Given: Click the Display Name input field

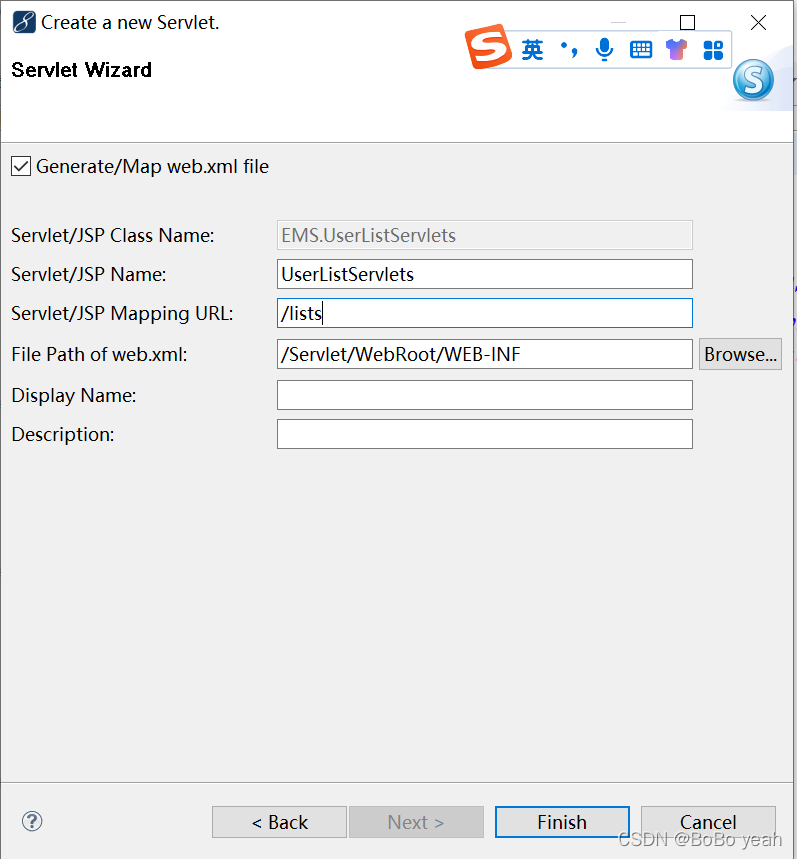Looking at the screenshot, I should (484, 394).
